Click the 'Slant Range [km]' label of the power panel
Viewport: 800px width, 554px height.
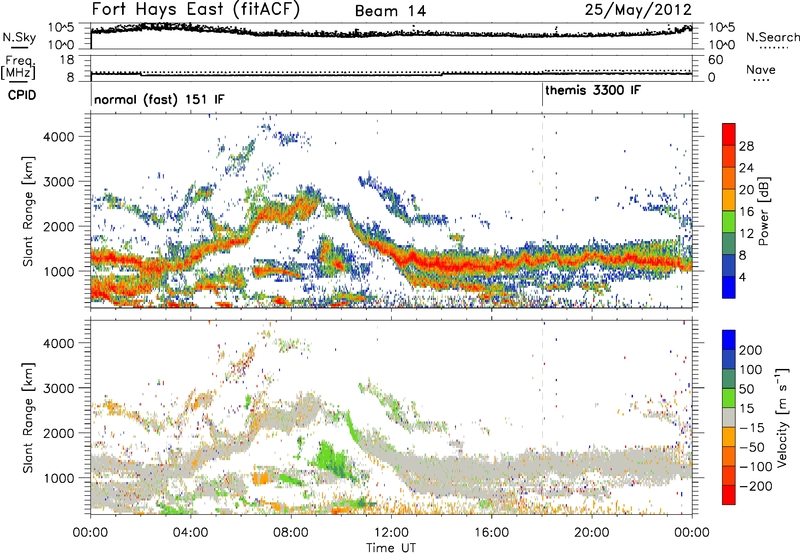point(28,211)
